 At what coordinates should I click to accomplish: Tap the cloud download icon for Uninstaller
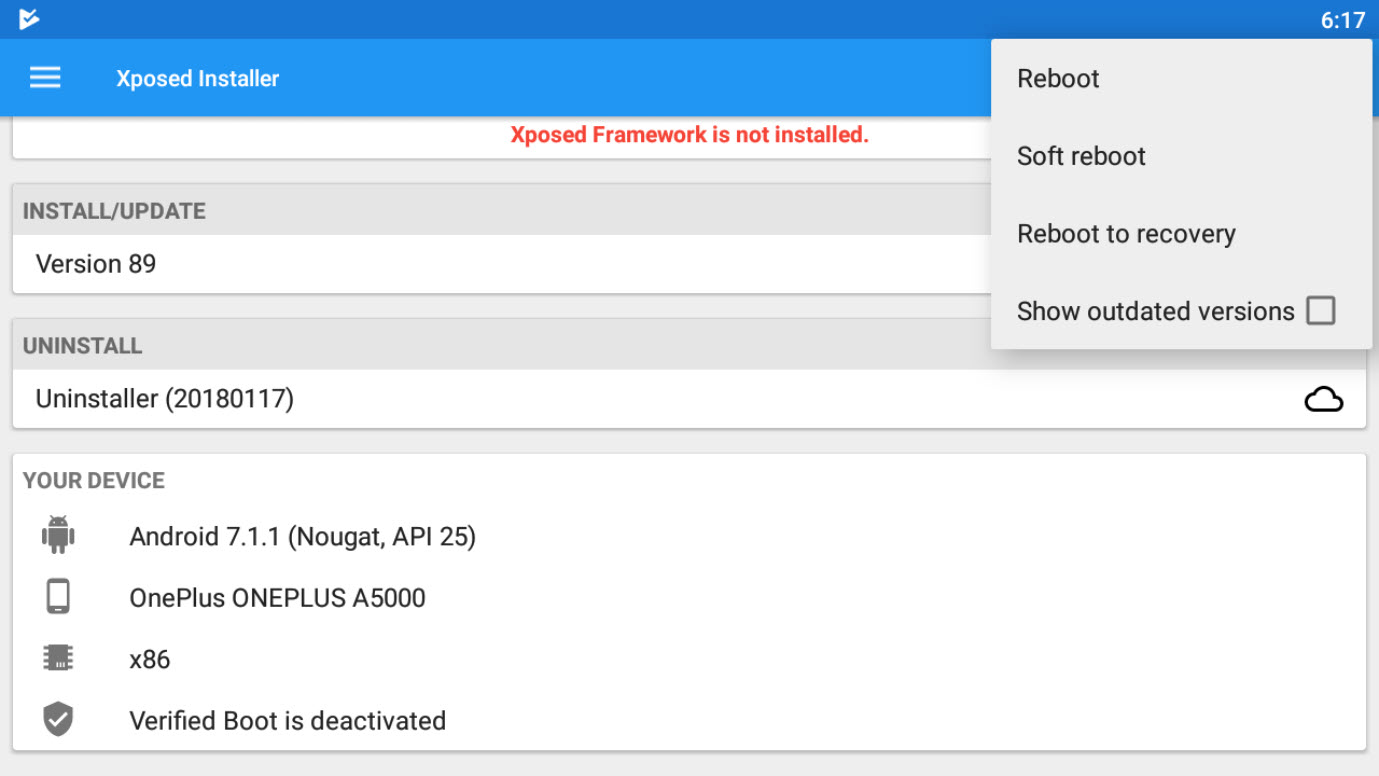pyautogui.click(x=1323, y=400)
